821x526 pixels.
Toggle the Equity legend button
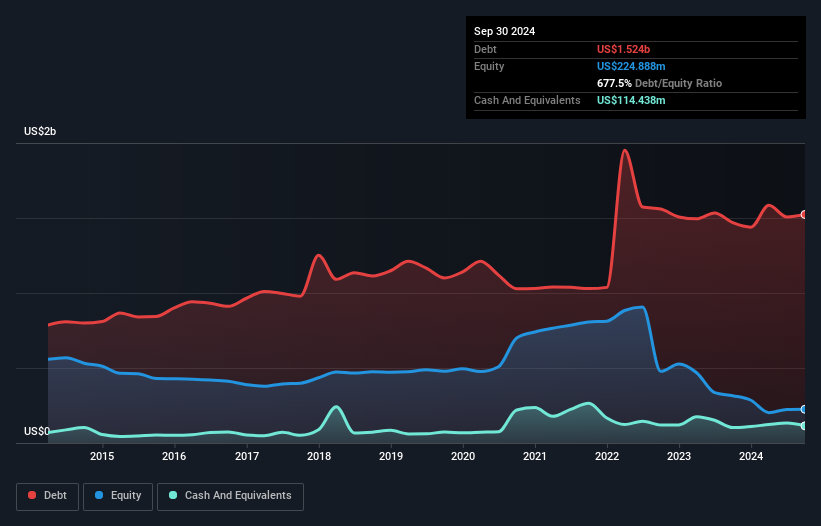pos(118,496)
